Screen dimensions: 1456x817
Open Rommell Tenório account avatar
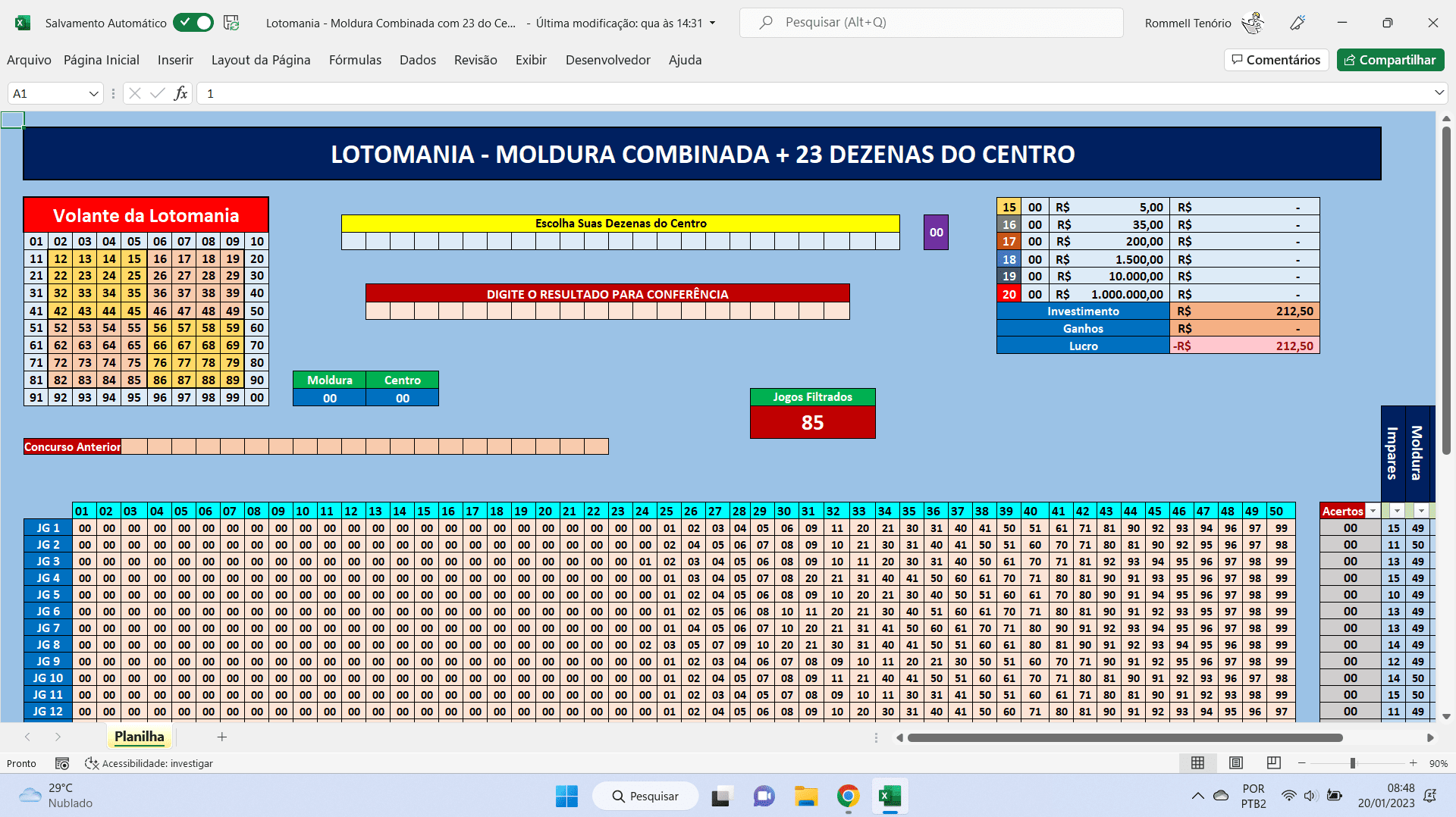tap(1253, 23)
